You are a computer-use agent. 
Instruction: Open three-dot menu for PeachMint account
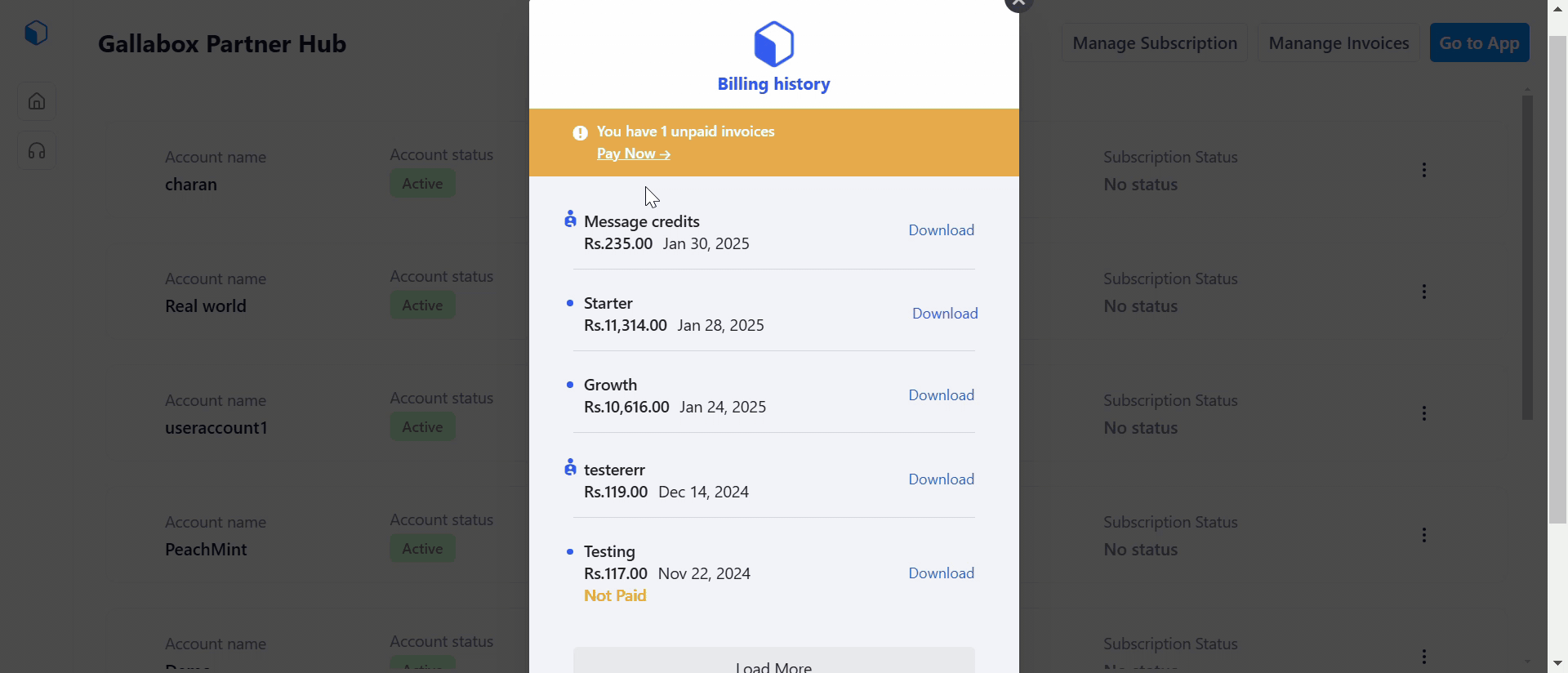point(1423,535)
